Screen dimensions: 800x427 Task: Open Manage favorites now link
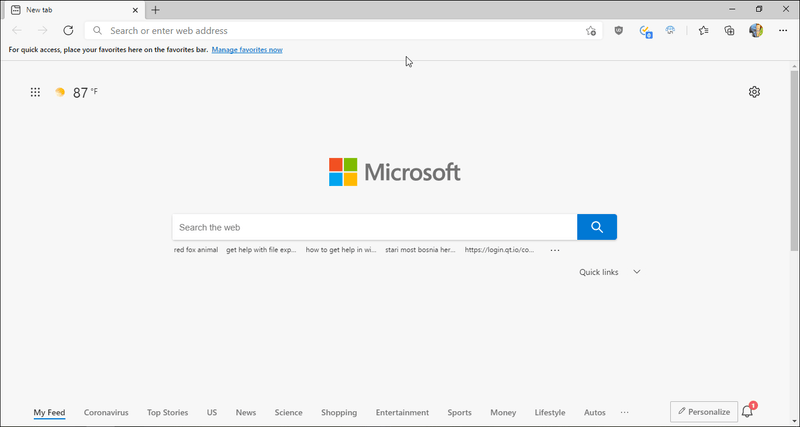click(247, 49)
